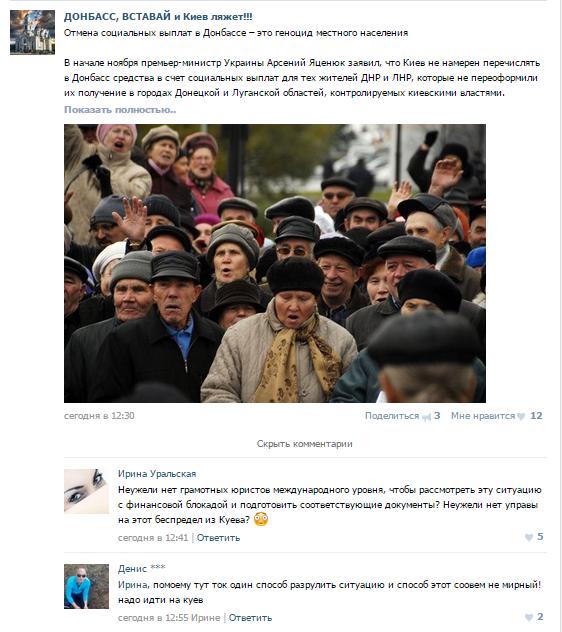Reply to Денис's comment with Ответить
Screen dimensions: 562x632
tap(250, 617)
